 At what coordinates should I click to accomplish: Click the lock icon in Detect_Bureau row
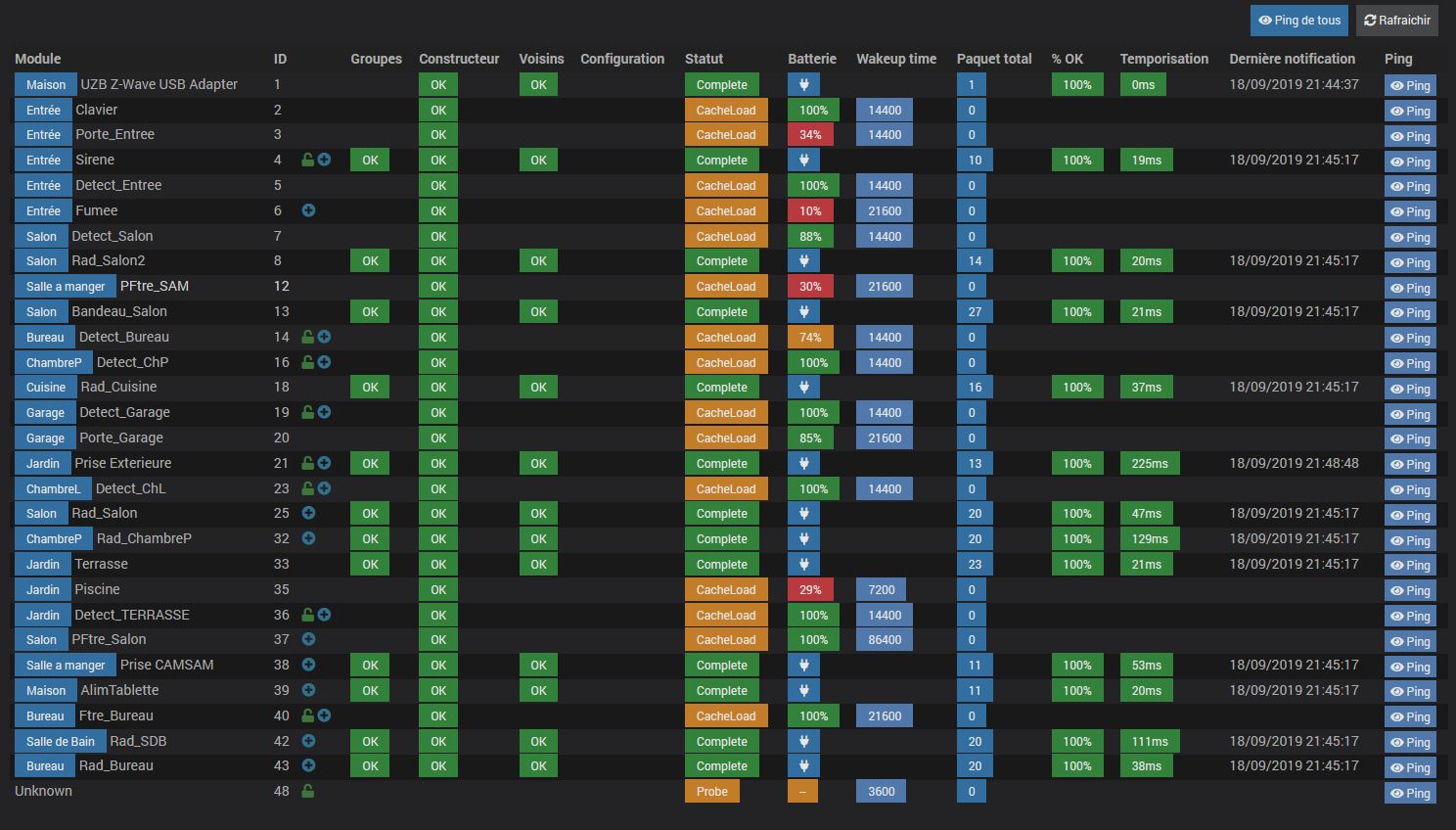[x=307, y=337]
